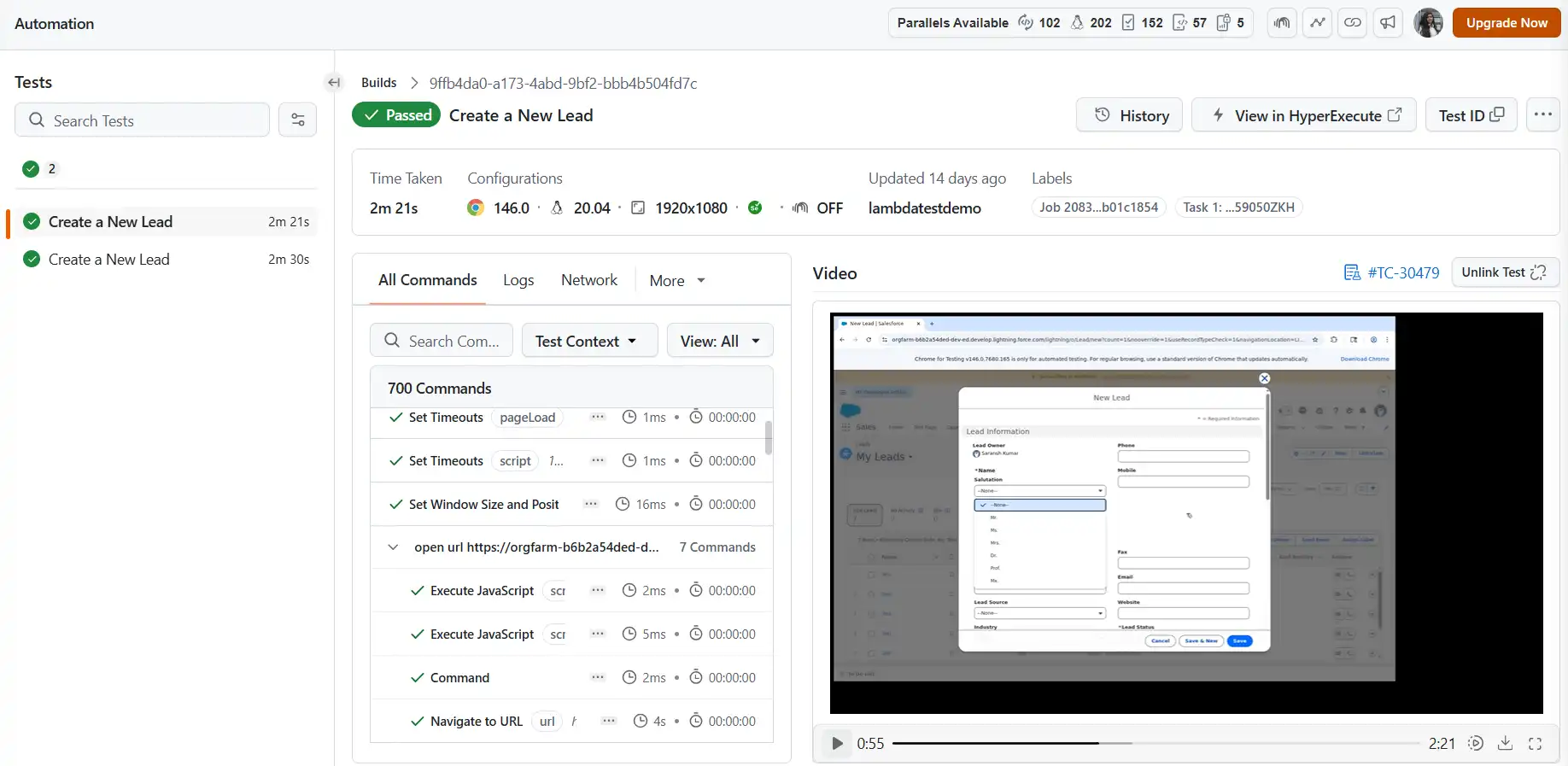Click the History button

coord(1129,114)
